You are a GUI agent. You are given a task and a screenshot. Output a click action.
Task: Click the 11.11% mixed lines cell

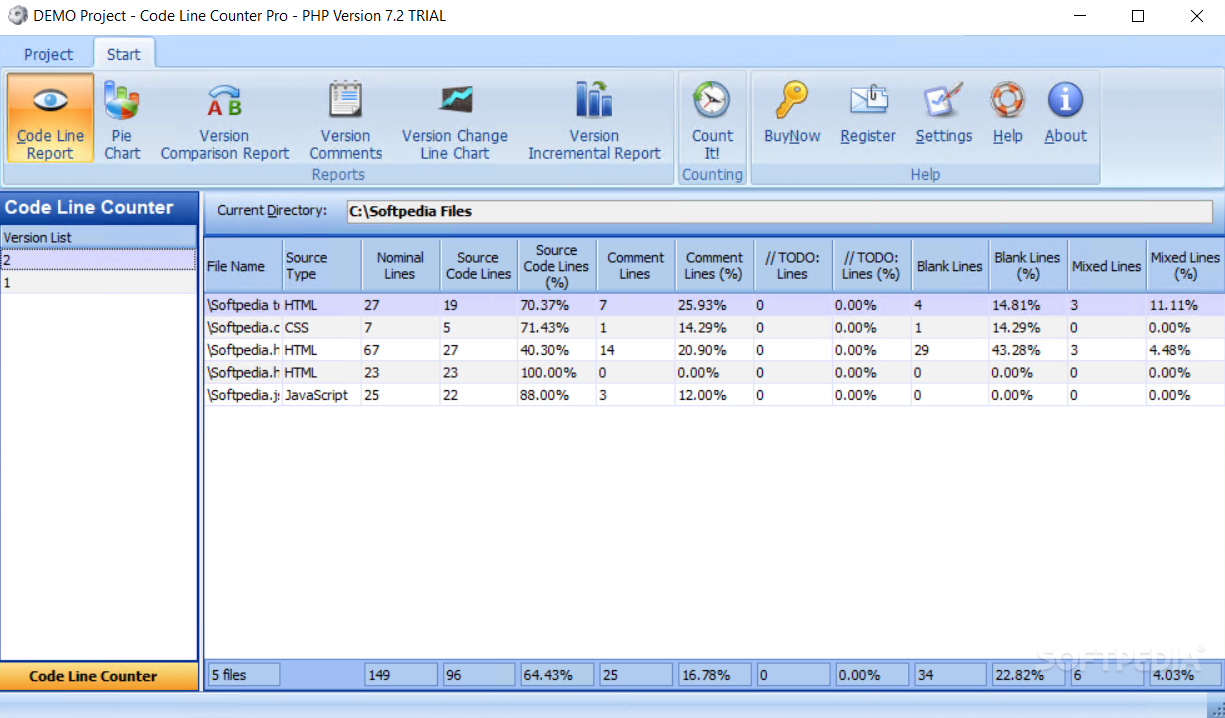point(1185,305)
